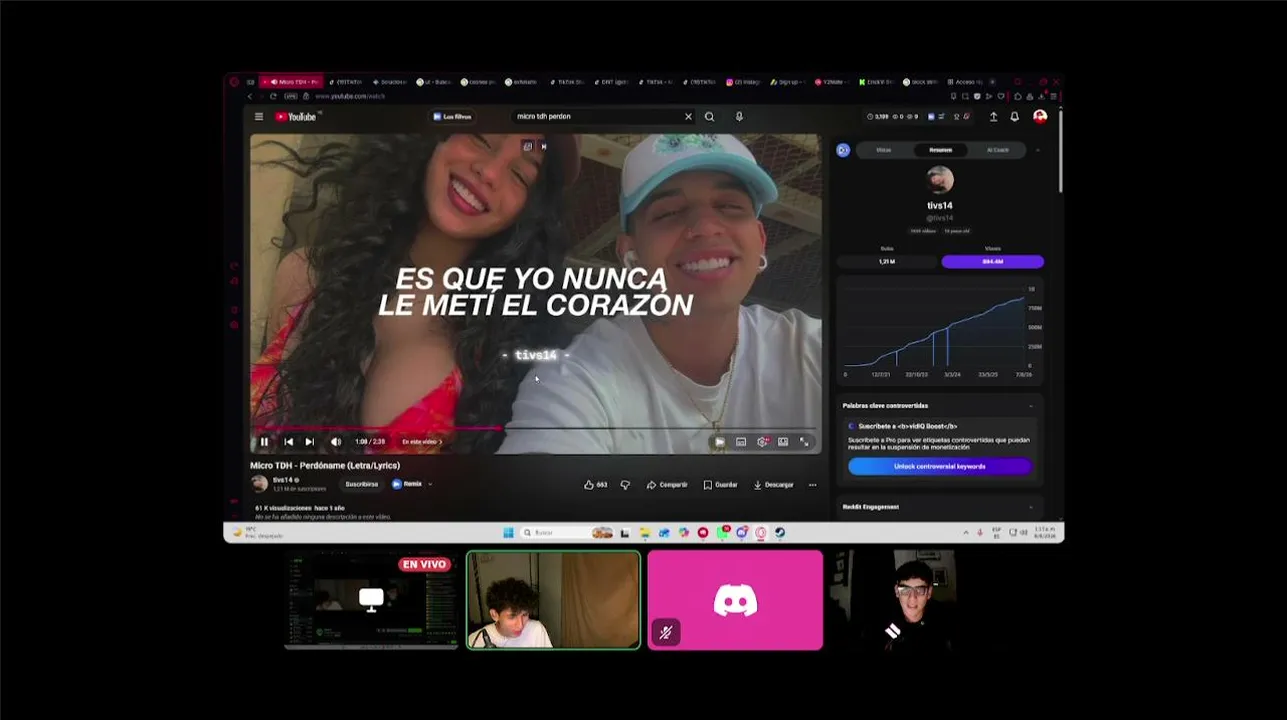The height and width of the screenshot is (720, 1287).
Task: Collapse the vidIQ panel with top chevron
Action: pyautogui.click(x=1037, y=150)
